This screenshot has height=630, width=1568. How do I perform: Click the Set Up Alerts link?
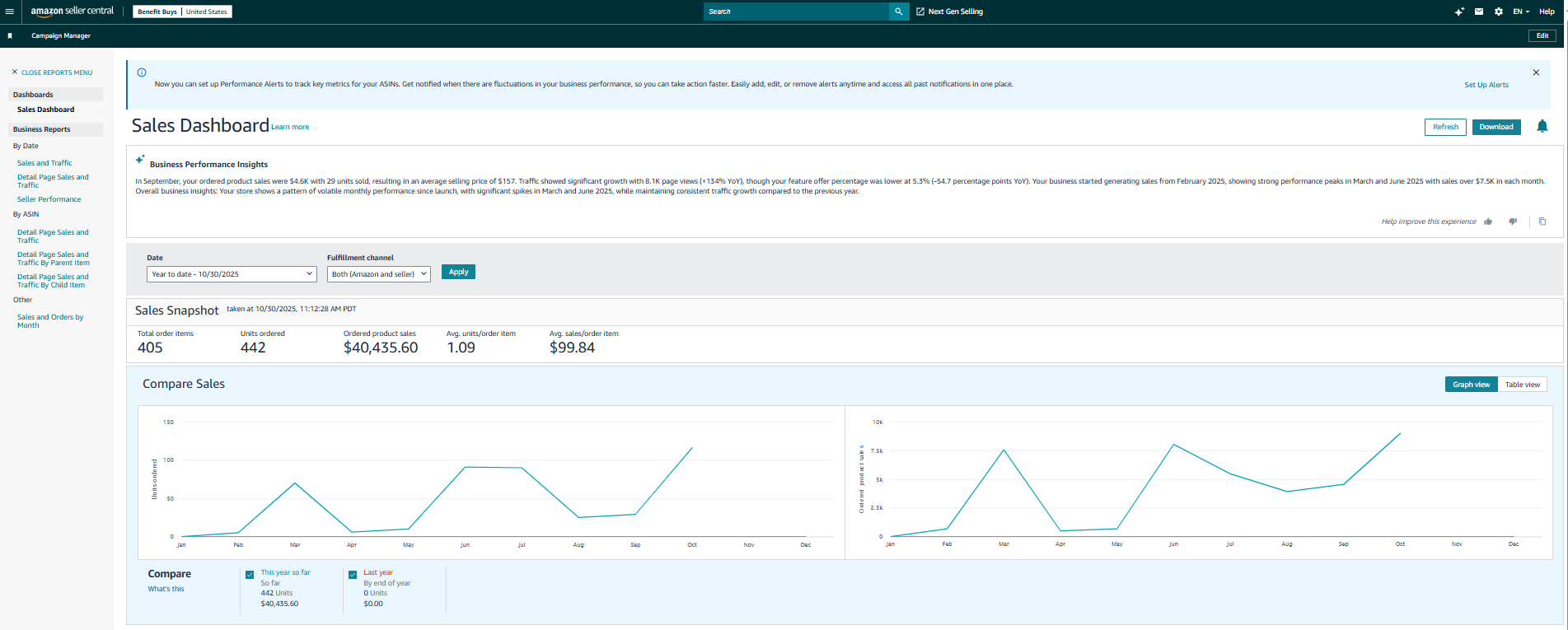point(1486,85)
